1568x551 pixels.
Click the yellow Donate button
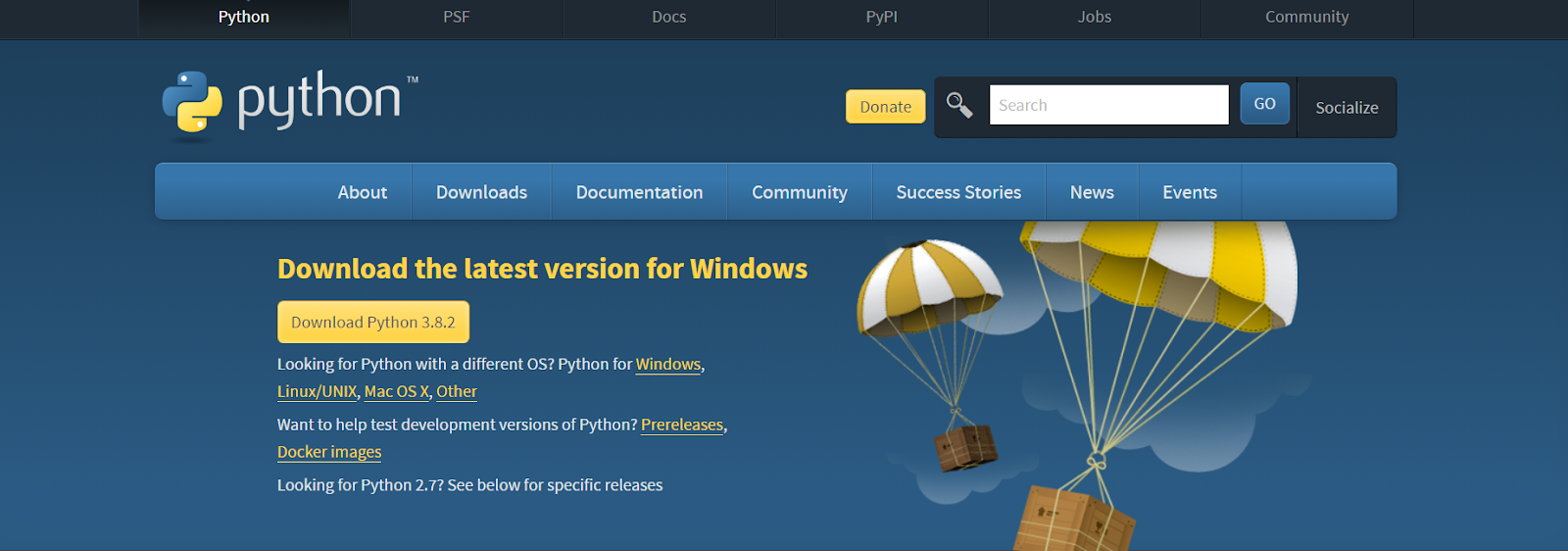pyautogui.click(x=885, y=107)
